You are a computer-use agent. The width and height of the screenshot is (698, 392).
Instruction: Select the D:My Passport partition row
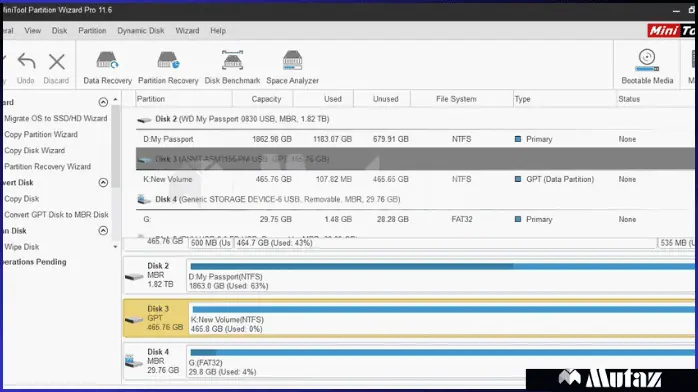415,139
